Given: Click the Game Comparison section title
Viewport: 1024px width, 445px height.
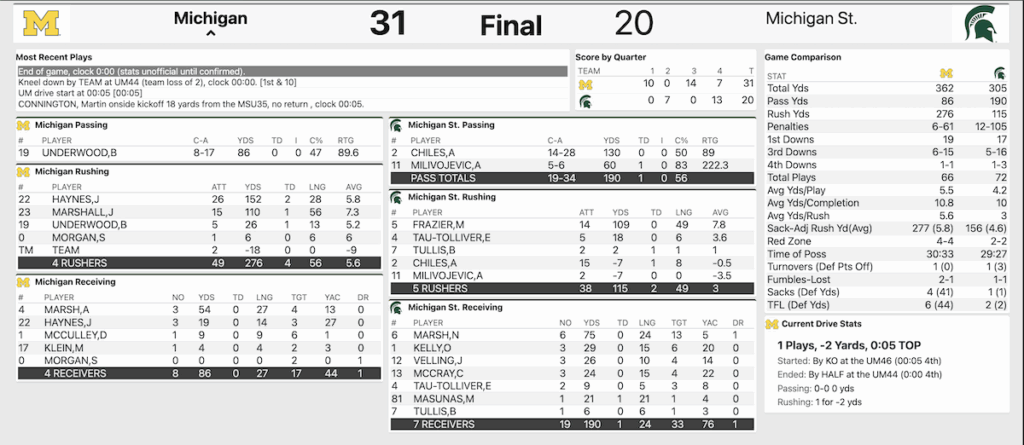Looking at the screenshot, I should point(803,57).
